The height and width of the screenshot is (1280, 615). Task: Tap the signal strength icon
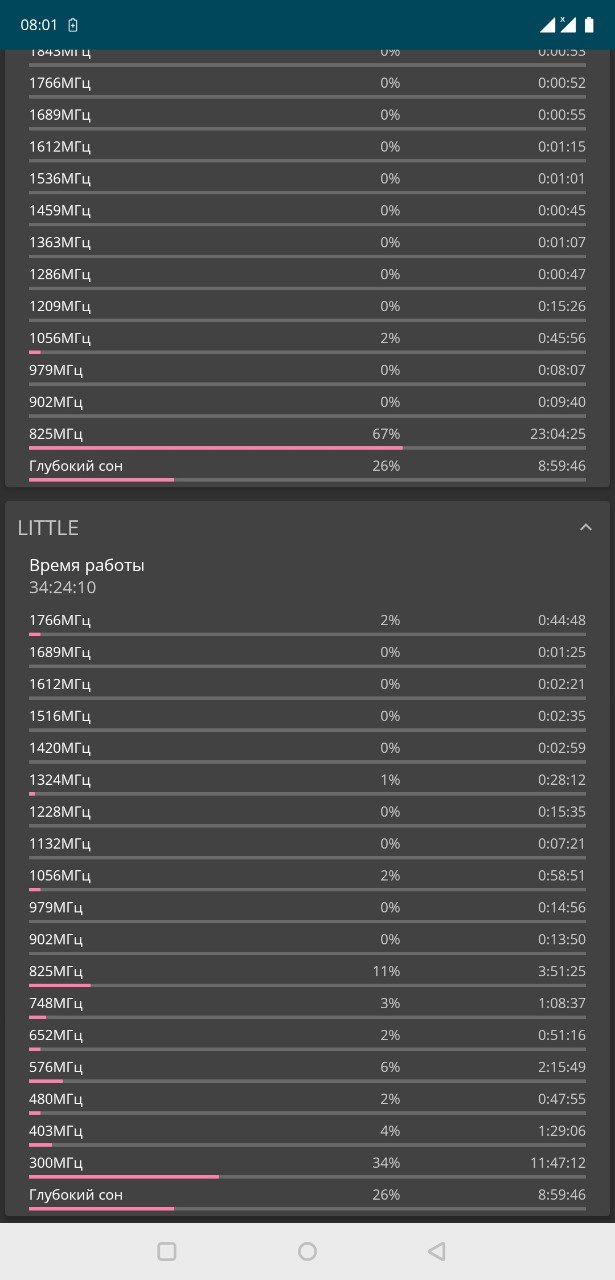tap(548, 25)
